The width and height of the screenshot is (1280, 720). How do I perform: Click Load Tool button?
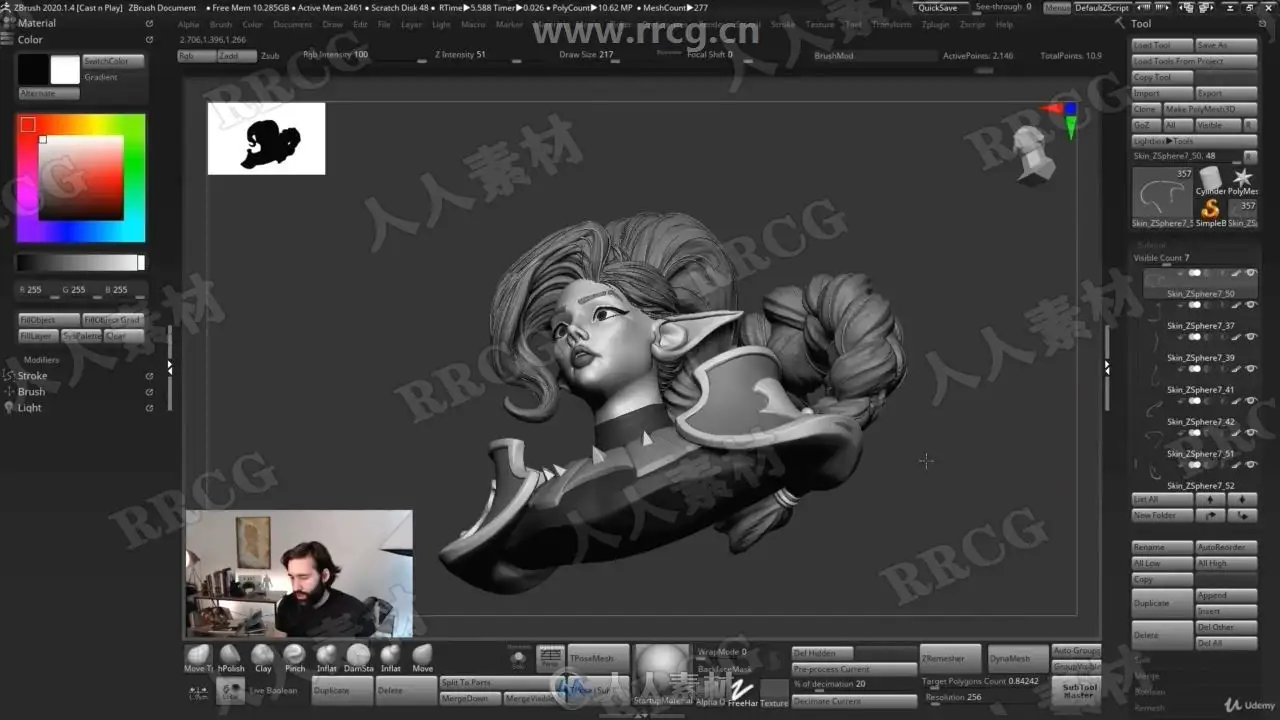click(1163, 45)
